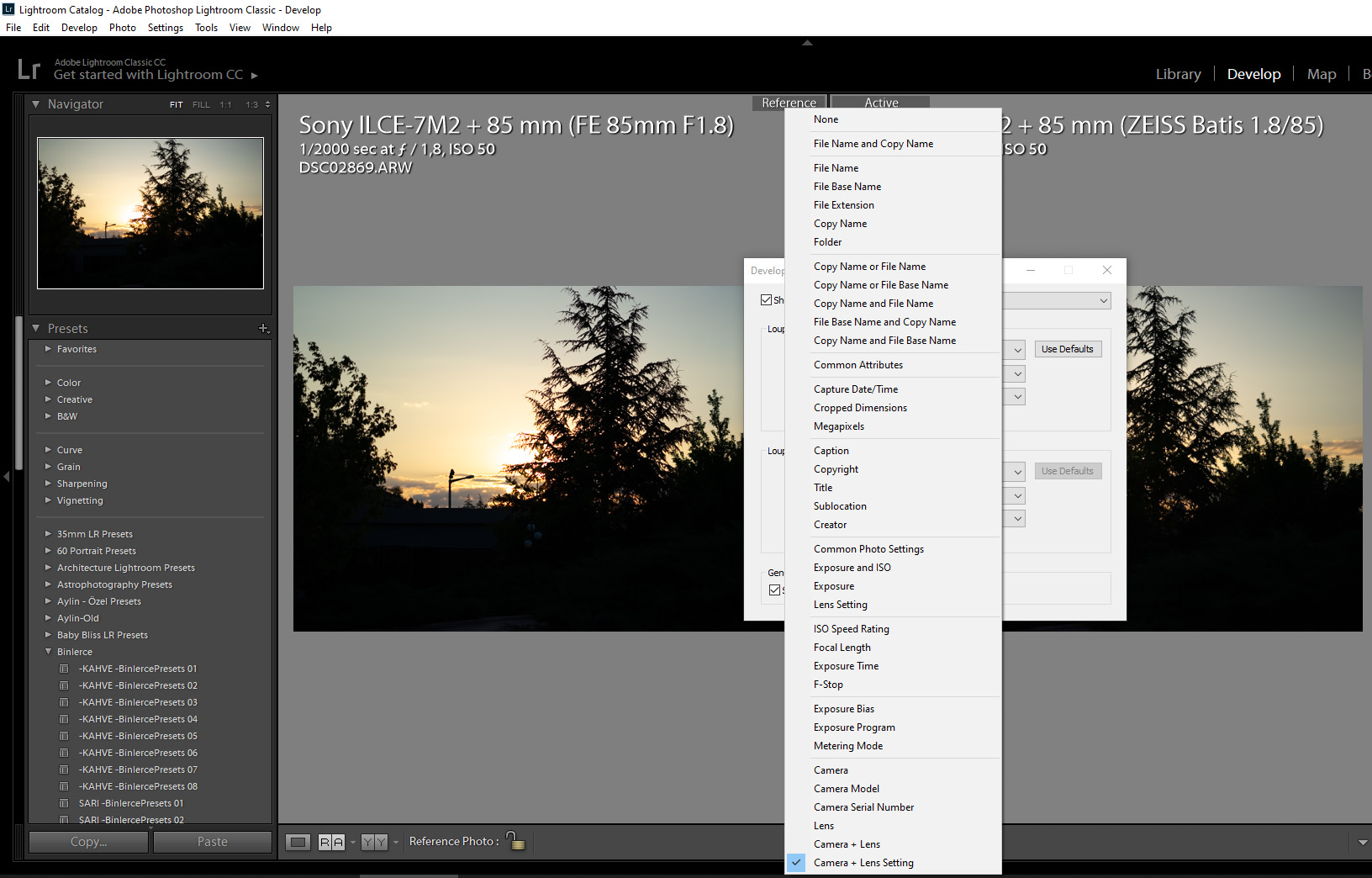Screen dimensions: 1372x878
Task: Apply -KAHVE -BinlercePresets 06 preset
Action: [x=138, y=753]
